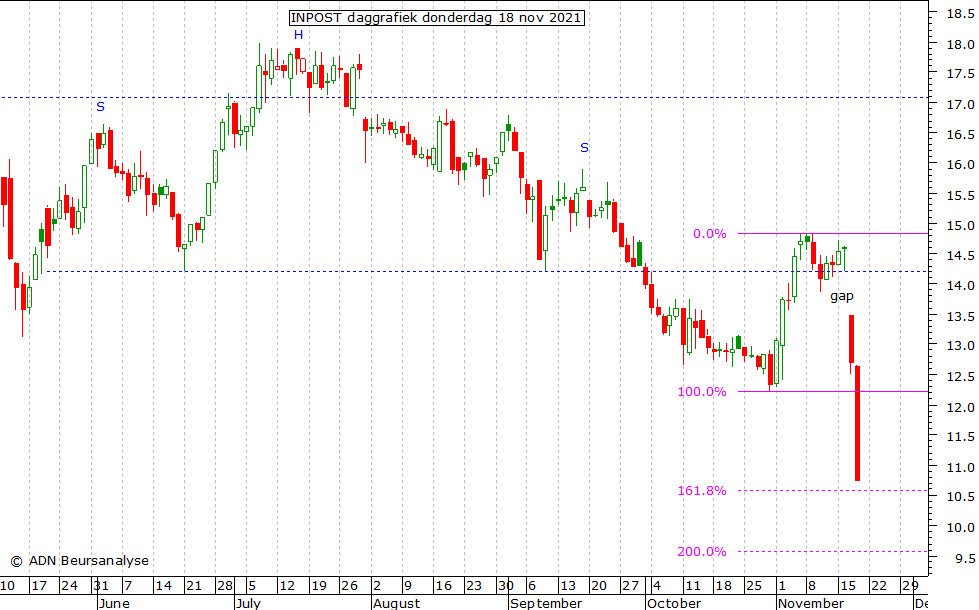Click the chart title INPOST daggrafiek donderdag 18 nov 2021
Screen dimensions: 979x610
pos(437,17)
